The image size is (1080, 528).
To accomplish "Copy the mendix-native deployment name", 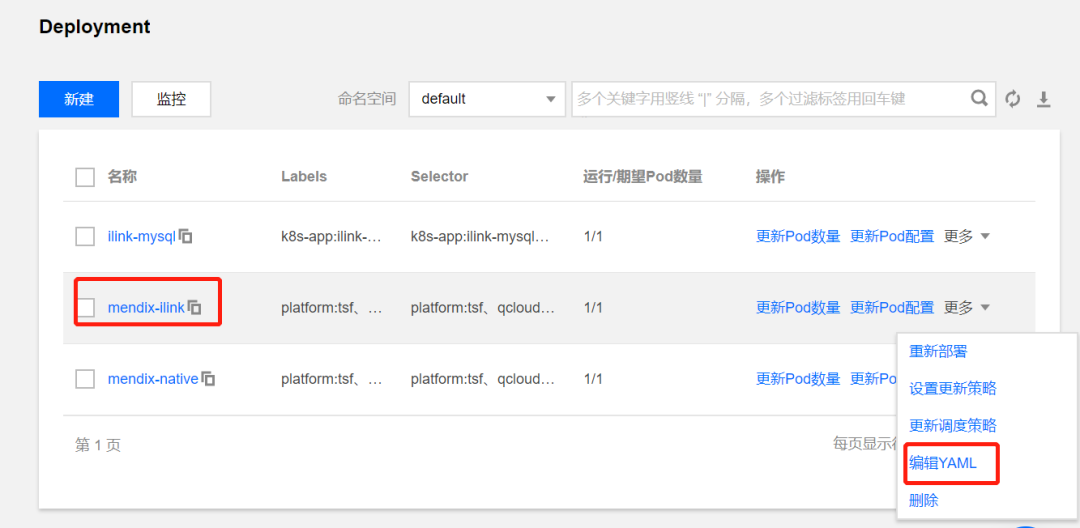I will click(208, 379).
